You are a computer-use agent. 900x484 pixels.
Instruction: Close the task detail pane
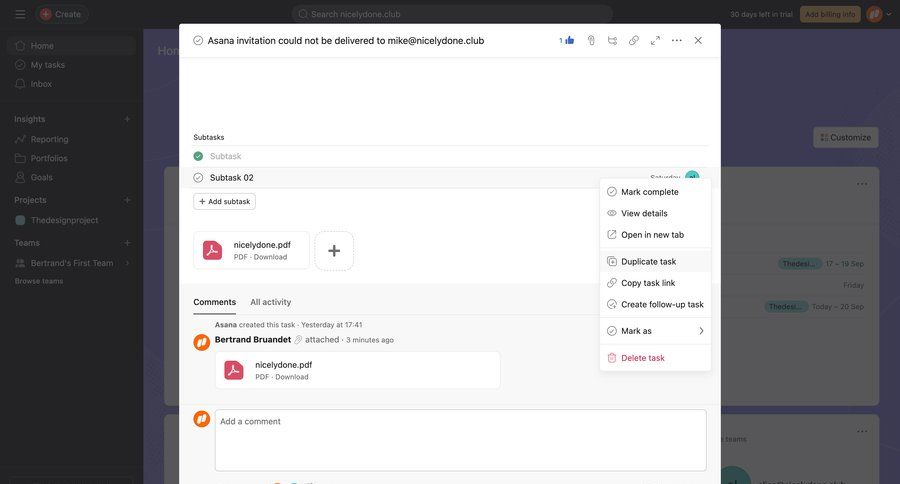click(x=698, y=40)
